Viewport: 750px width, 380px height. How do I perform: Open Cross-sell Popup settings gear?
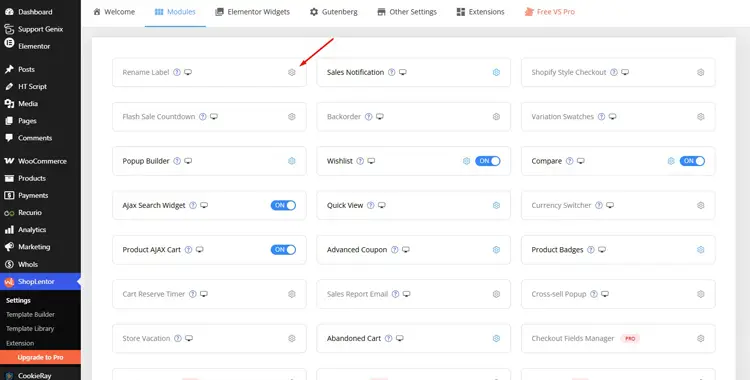tap(701, 294)
